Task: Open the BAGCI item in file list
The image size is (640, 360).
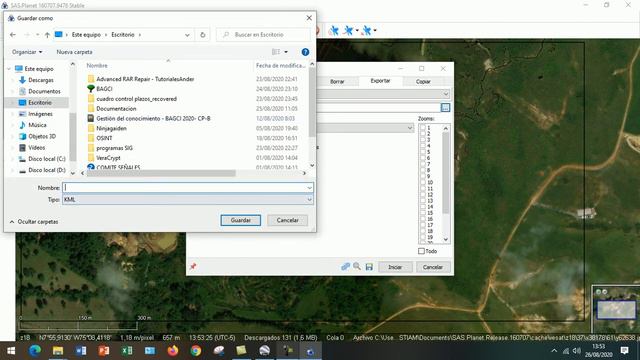Action: pos(104,89)
